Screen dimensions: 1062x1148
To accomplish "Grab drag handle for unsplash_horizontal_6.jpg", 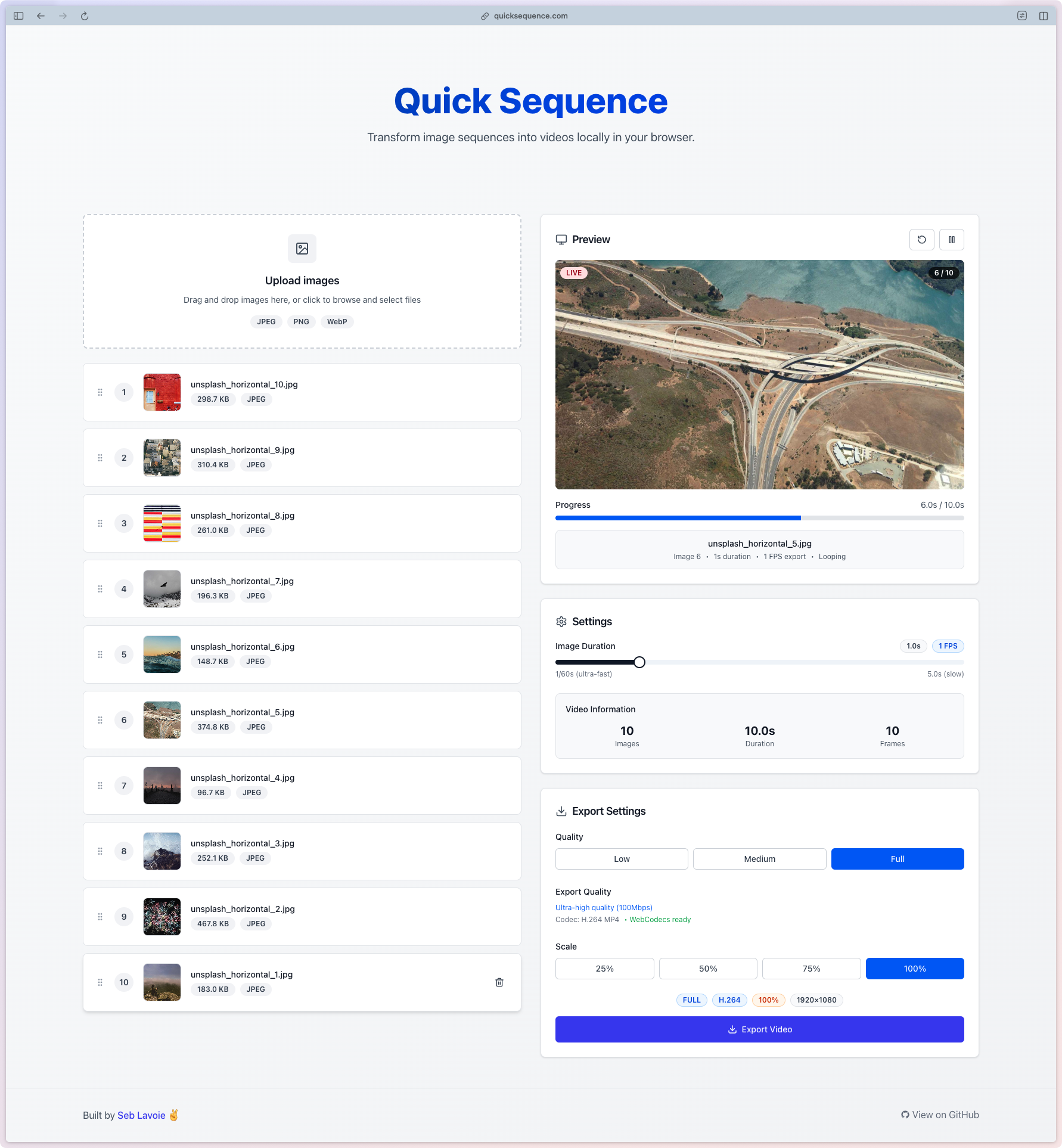I will 100,654.
